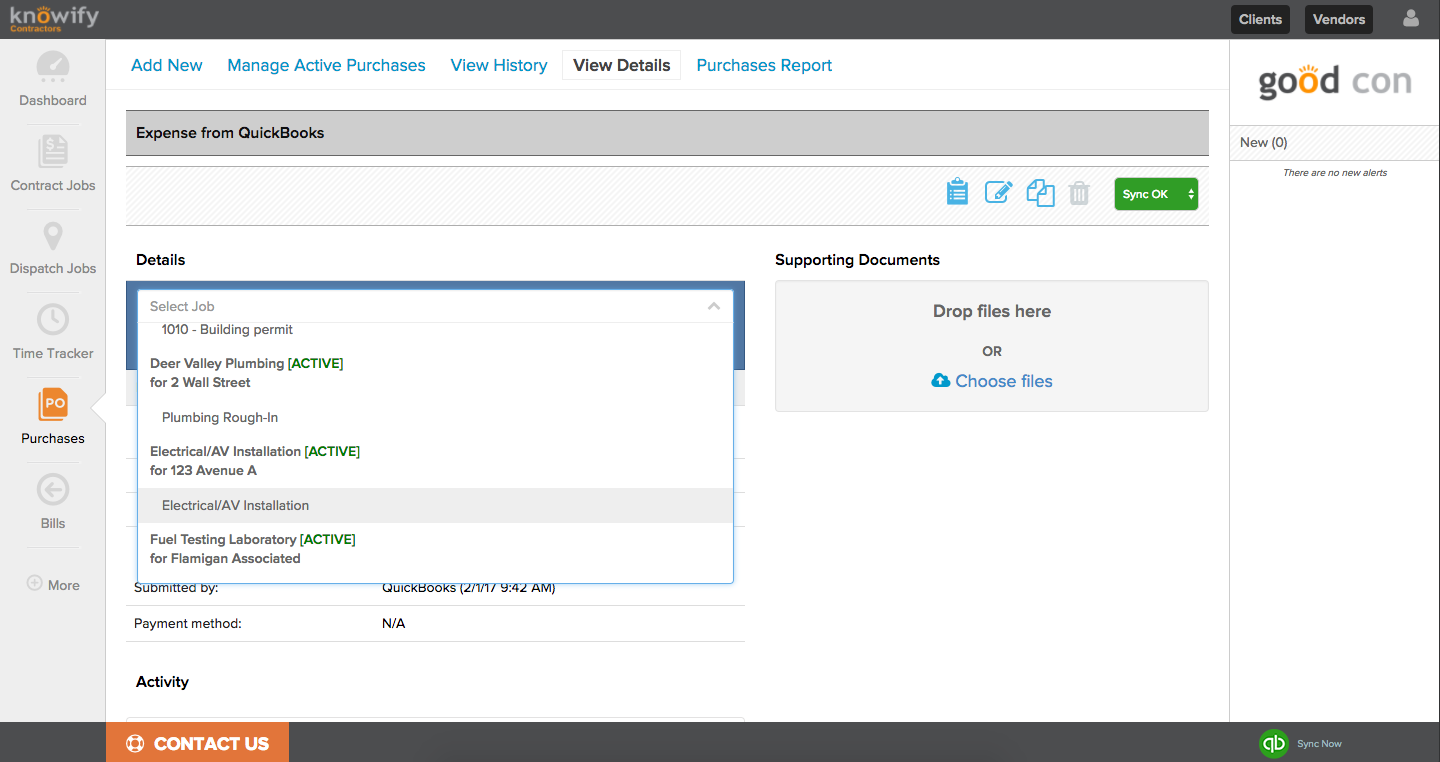
Task: Go to Dispatch Jobs via sidebar pin icon
Action: click(x=53, y=237)
